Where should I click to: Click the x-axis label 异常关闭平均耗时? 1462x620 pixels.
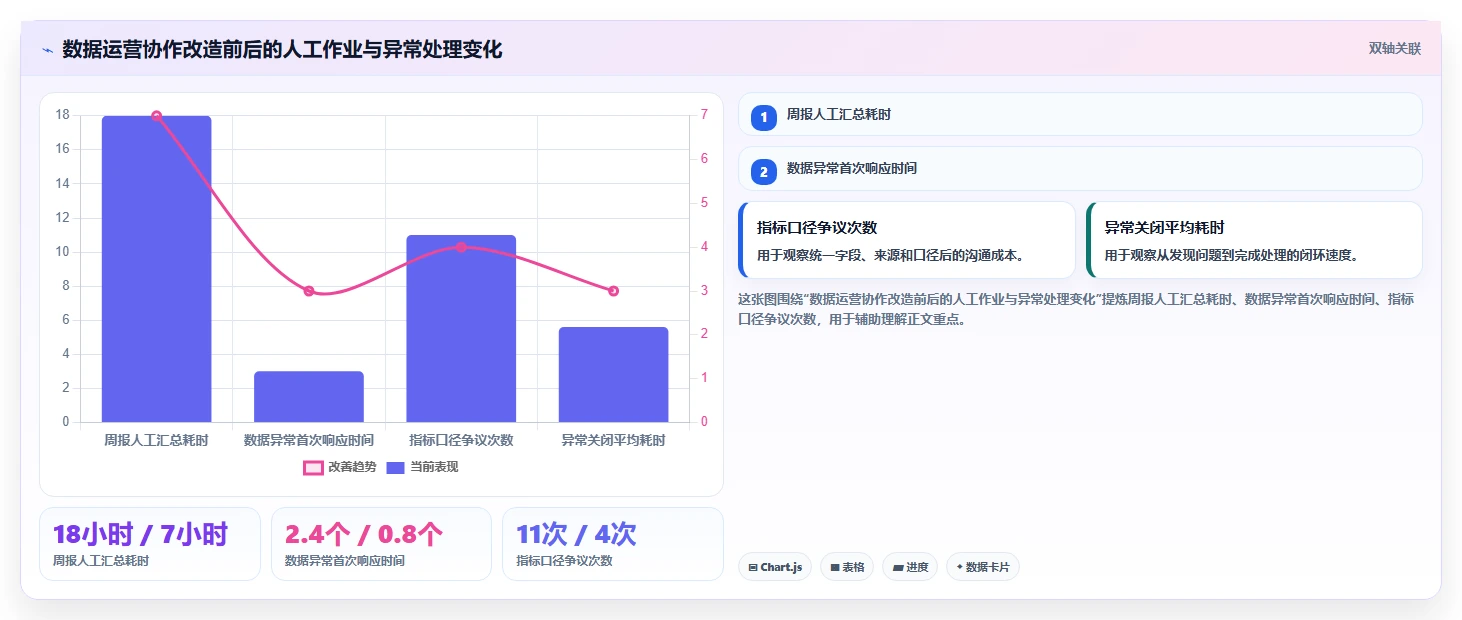click(x=613, y=440)
